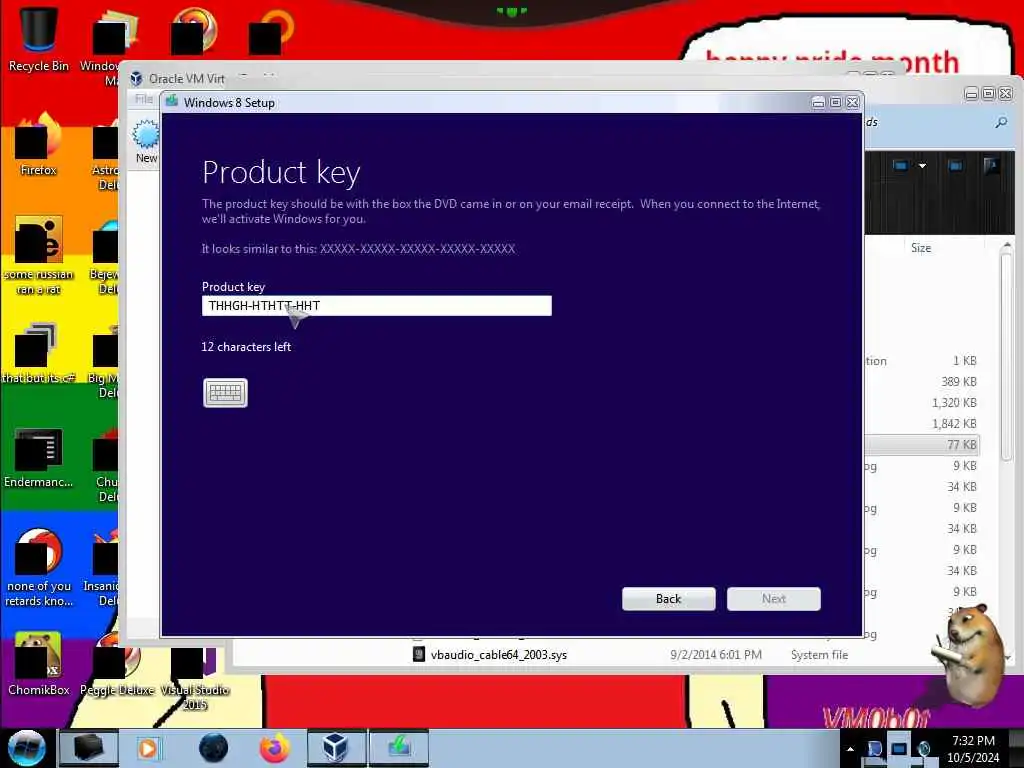The height and width of the screenshot is (768, 1024).
Task: Click the change view icon in Explorer toolbar
Action: (901, 166)
